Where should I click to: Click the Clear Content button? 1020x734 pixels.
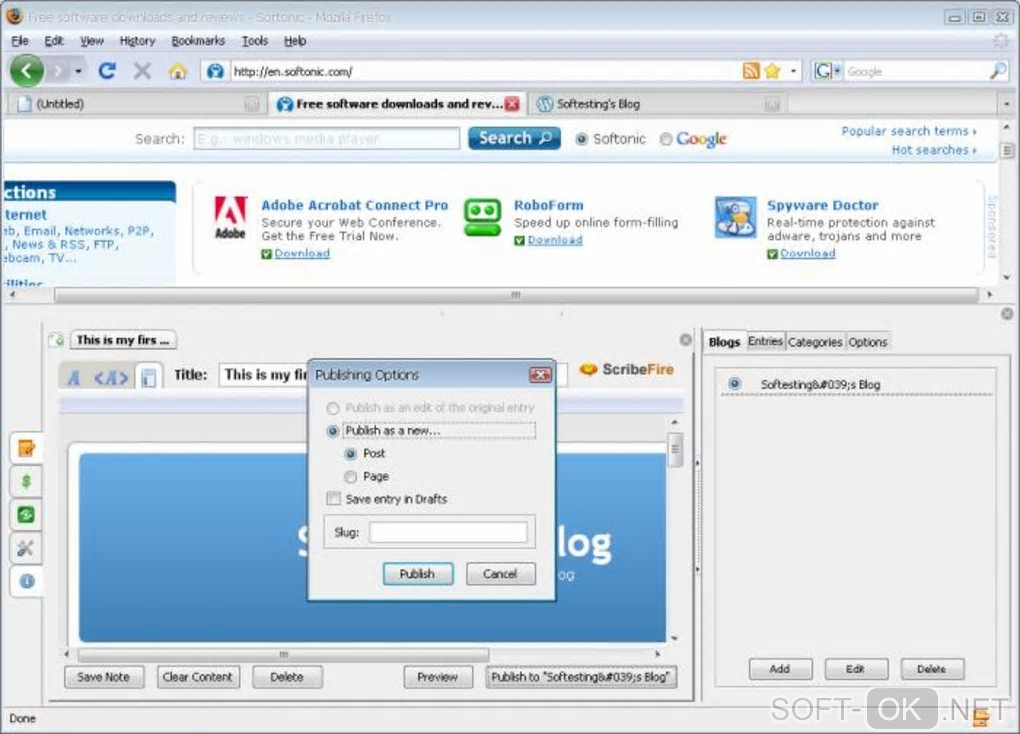pos(197,677)
